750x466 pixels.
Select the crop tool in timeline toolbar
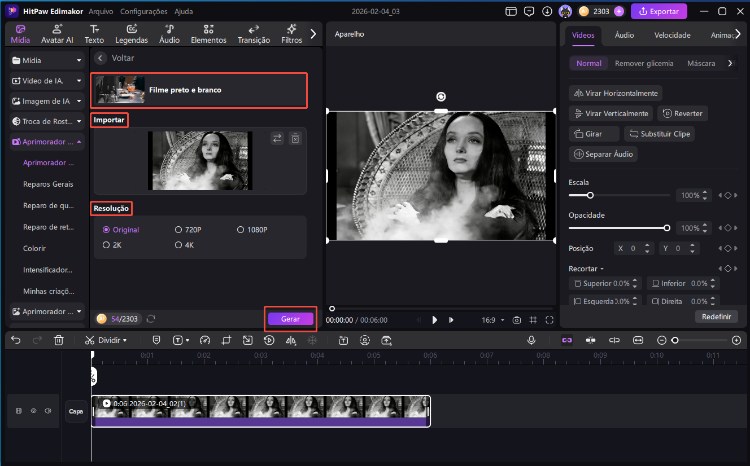(227, 340)
